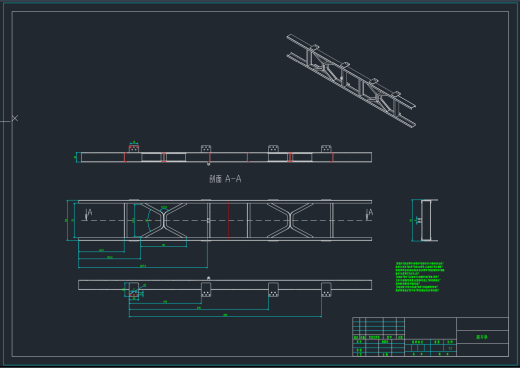Select the isometric frame view

(x=351, y=81)
